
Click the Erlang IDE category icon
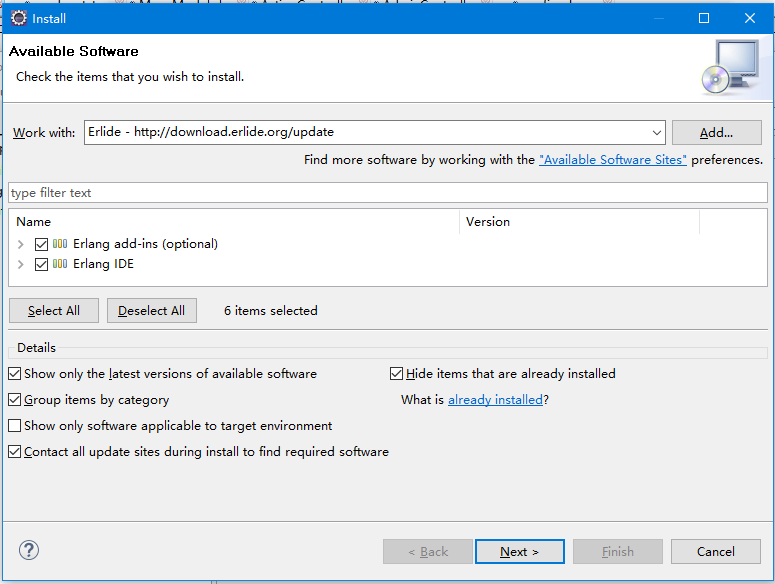coord(60,264)
